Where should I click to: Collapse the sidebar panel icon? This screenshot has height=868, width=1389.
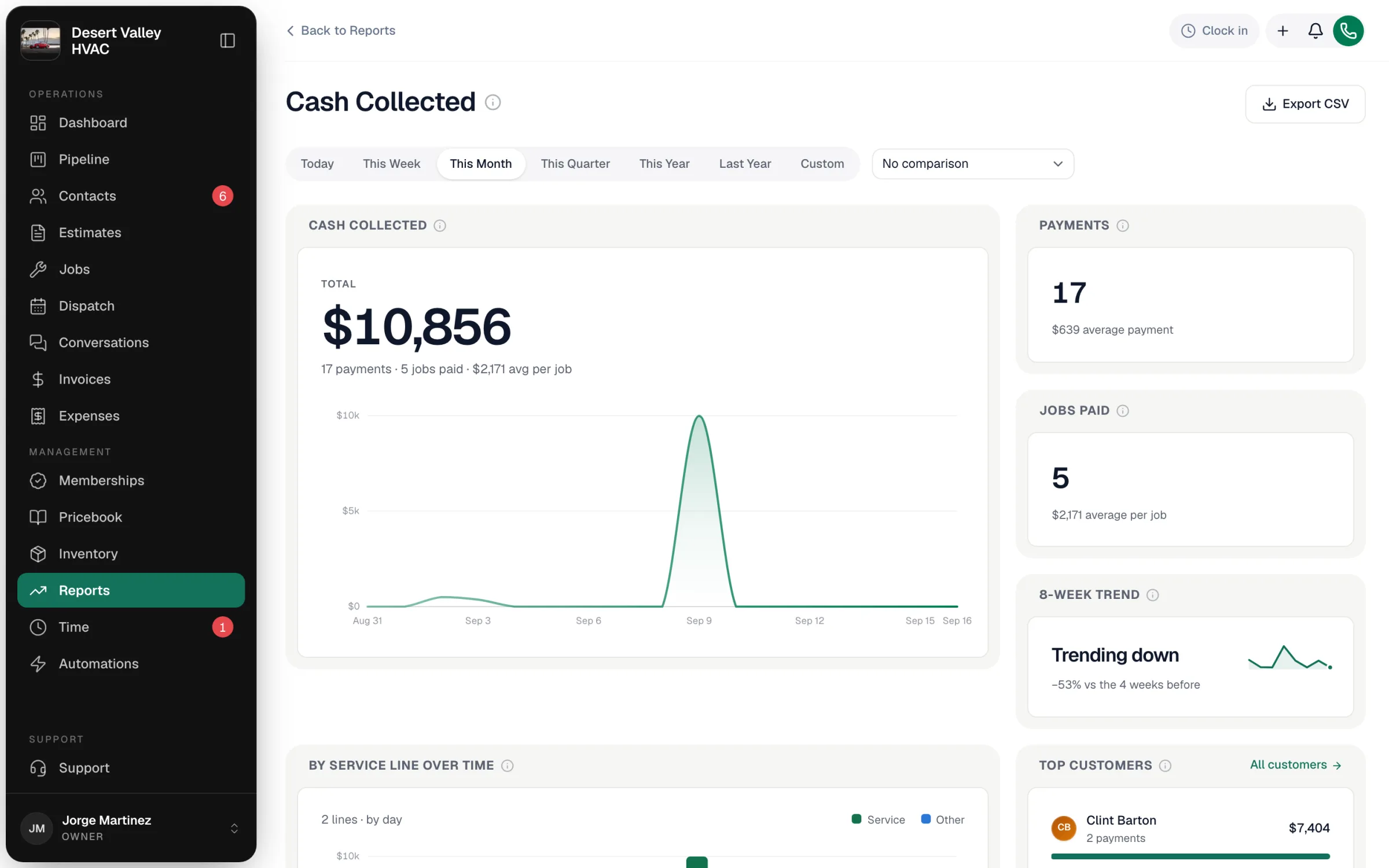(x=227, y=41)
